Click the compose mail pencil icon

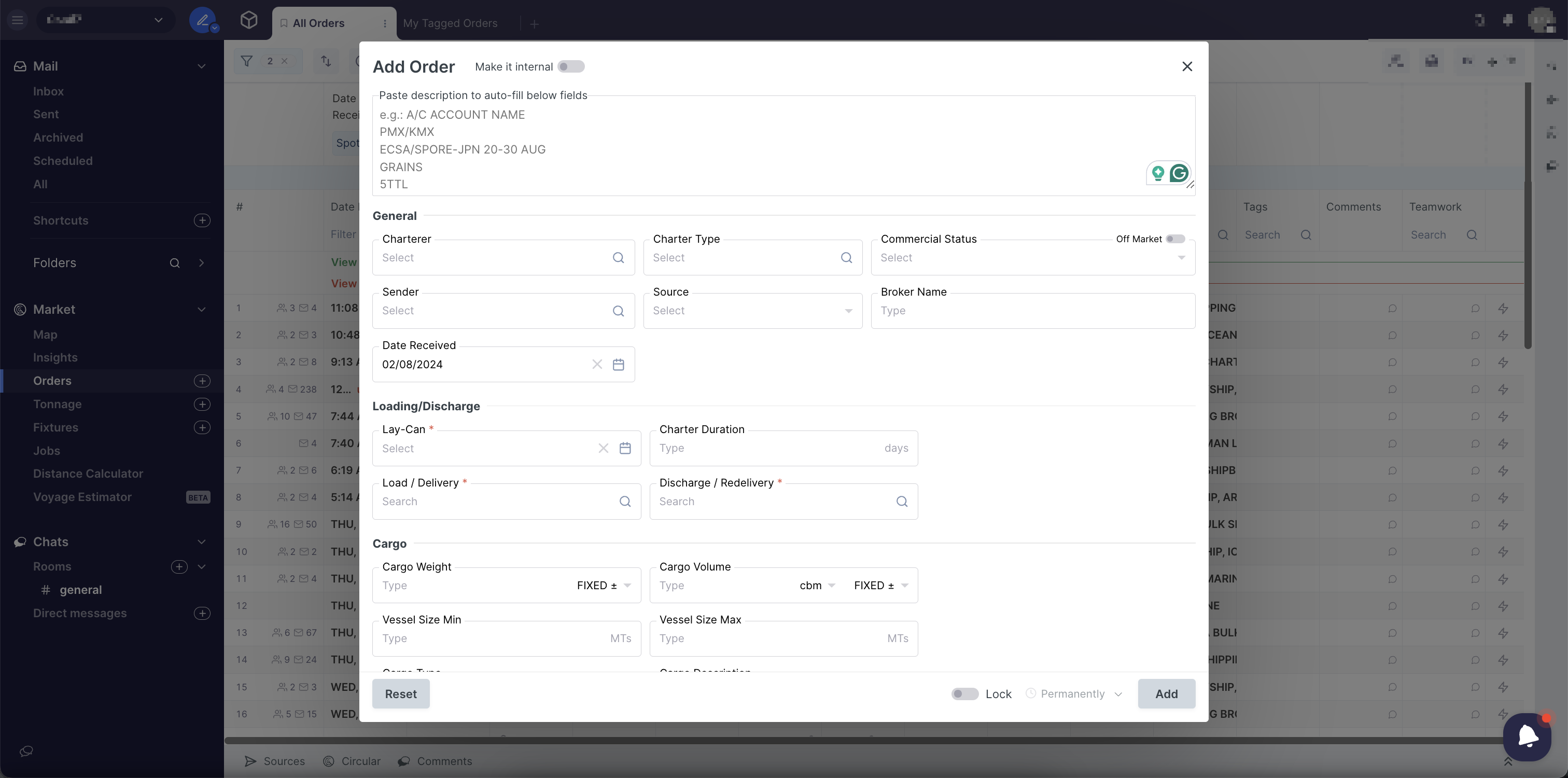(202, 21)
